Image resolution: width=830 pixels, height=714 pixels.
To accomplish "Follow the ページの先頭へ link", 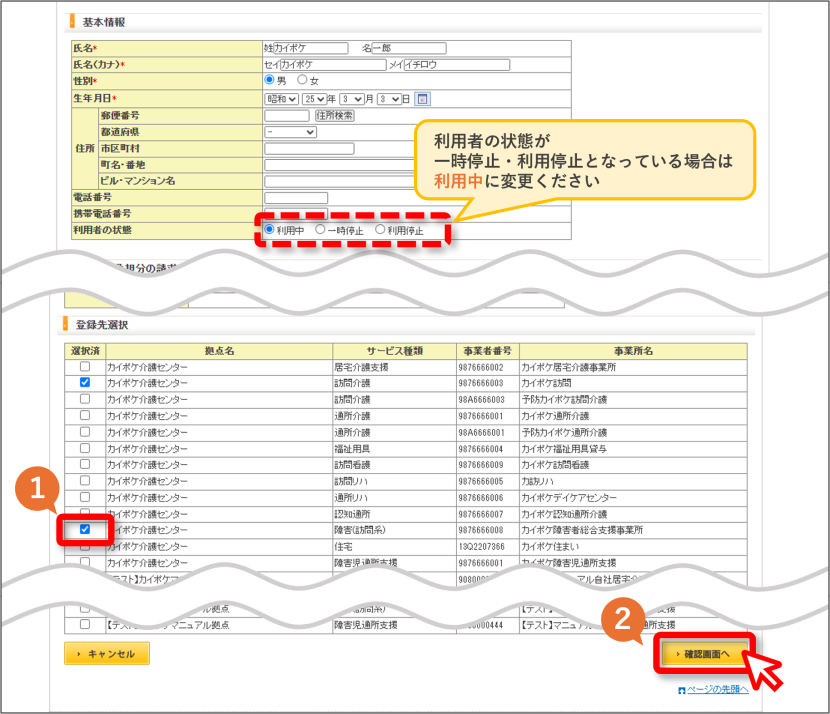I will click(x=718, y=689).
